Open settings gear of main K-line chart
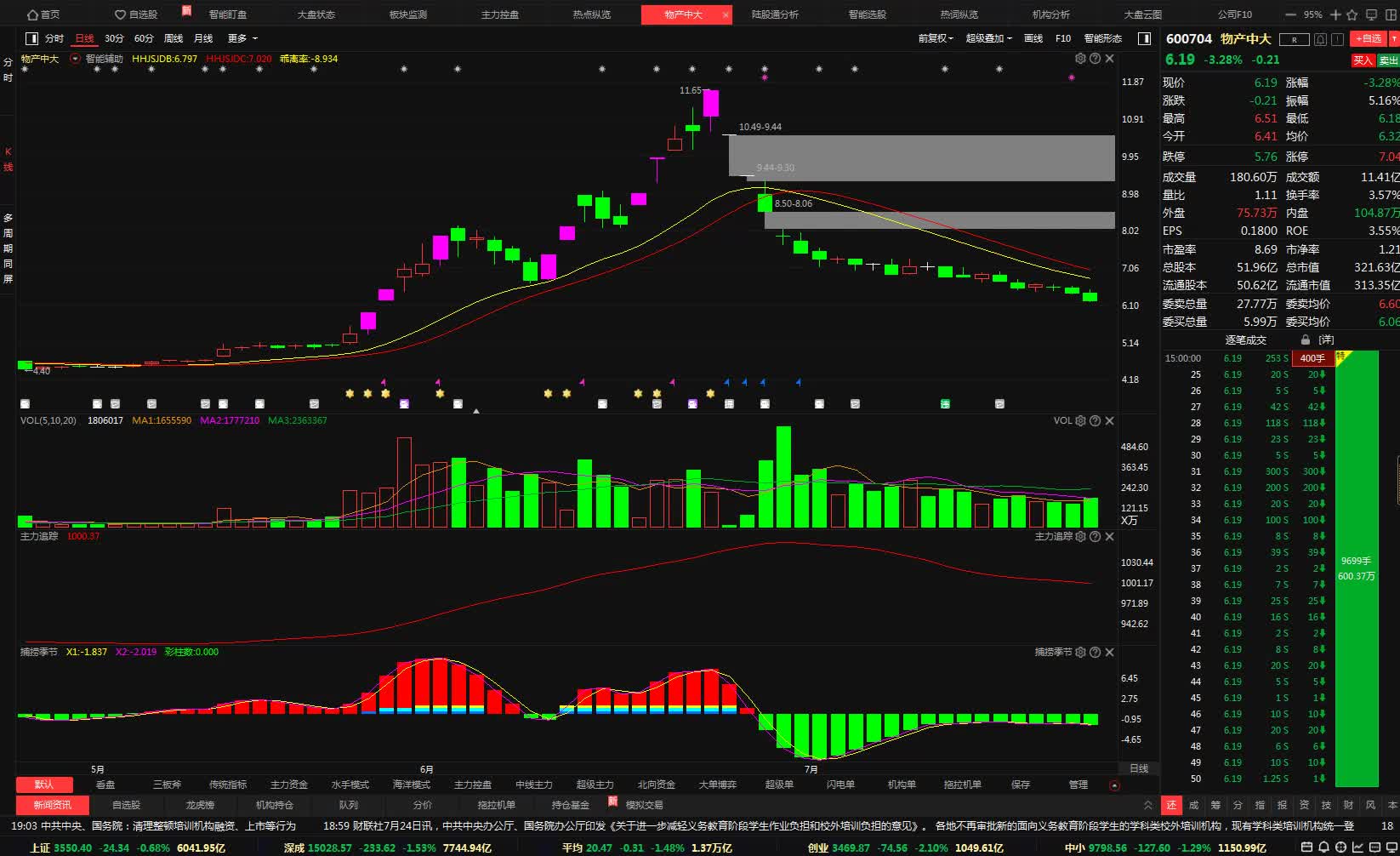 (1080, 59)
